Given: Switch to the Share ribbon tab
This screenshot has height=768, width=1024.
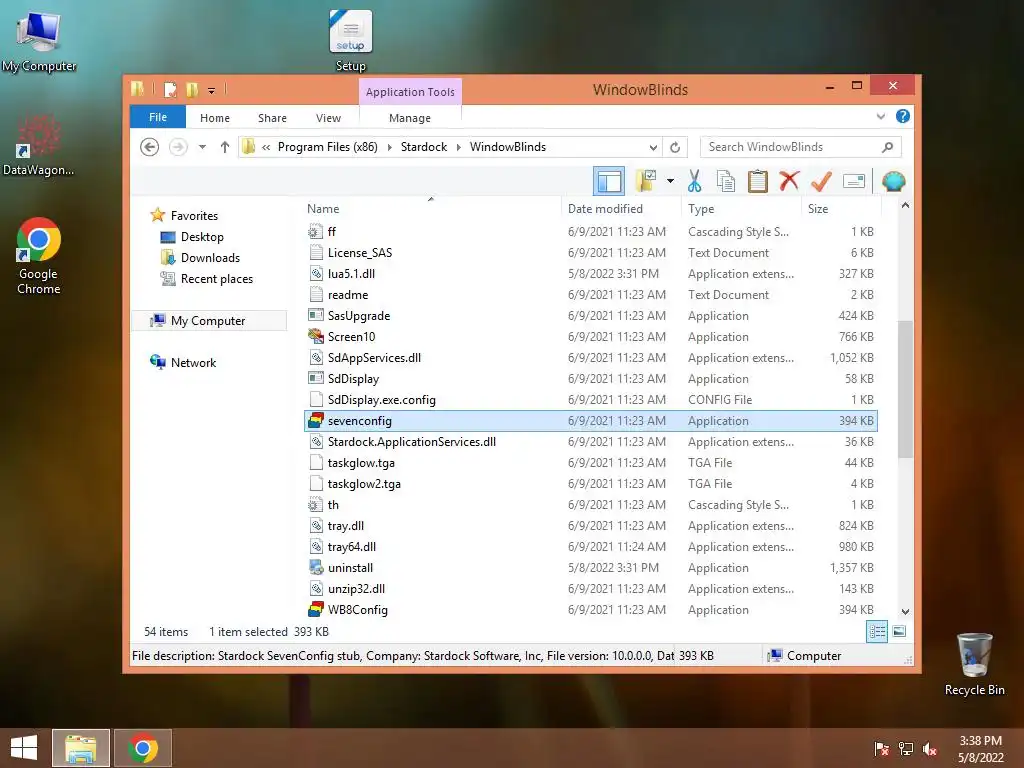Looking at the screenshot, I should tap(272, 118).
